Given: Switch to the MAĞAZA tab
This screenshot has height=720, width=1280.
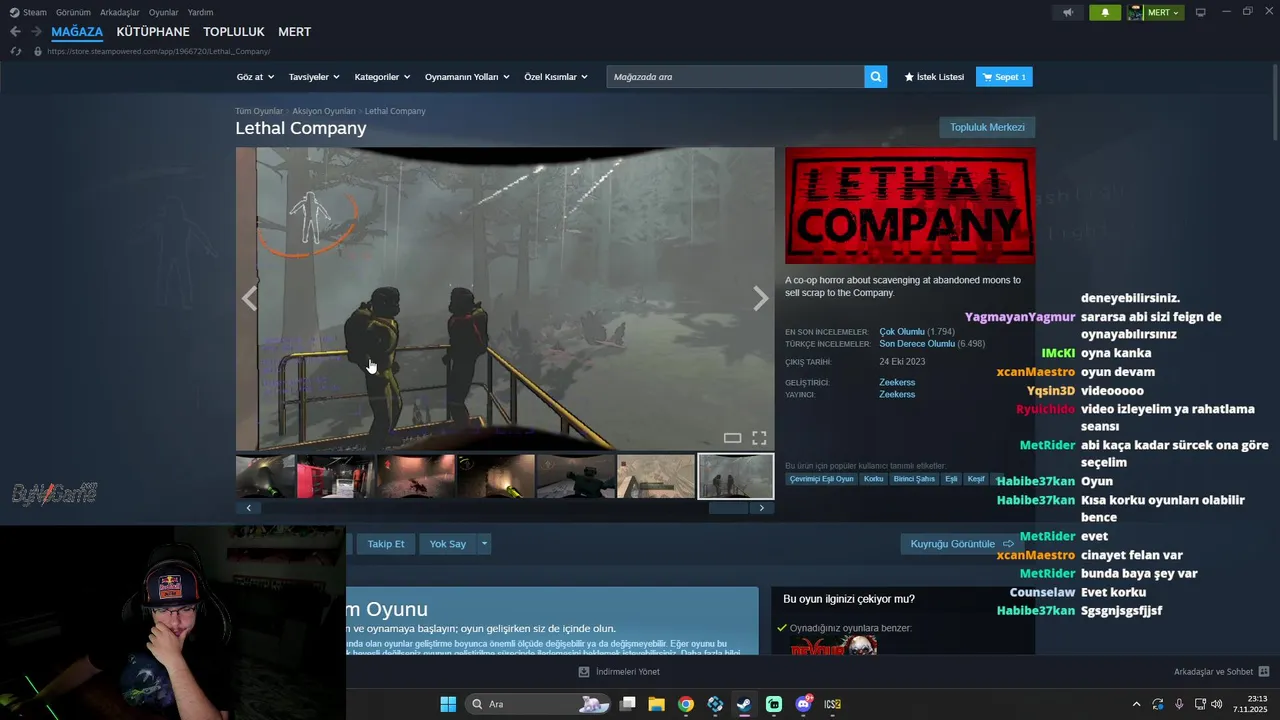Looking at the screenshot, I should (x=77, y=32).
